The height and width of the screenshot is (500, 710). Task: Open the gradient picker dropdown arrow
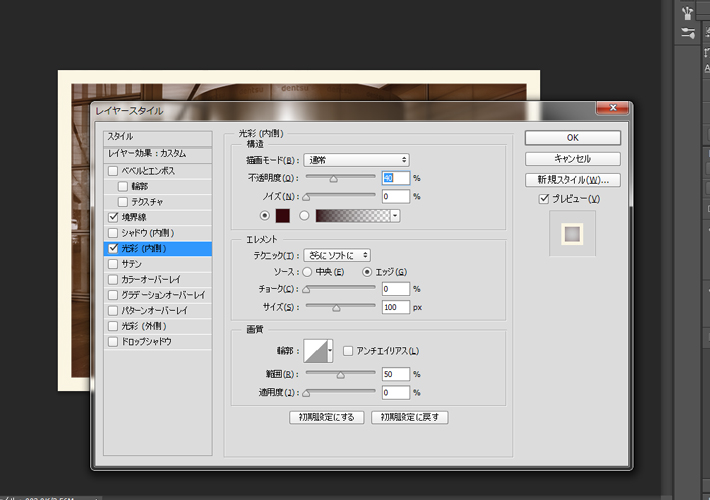click(395, 216)
